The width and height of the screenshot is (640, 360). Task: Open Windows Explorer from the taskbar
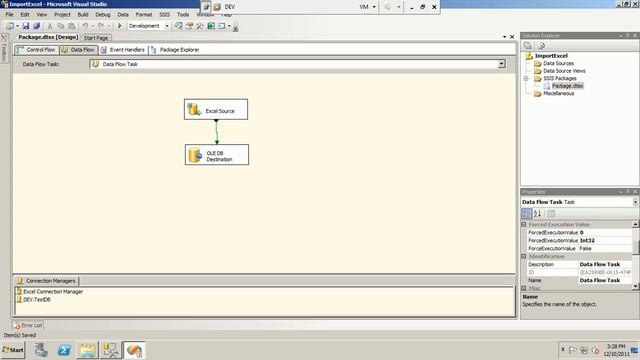pos(87,350)
